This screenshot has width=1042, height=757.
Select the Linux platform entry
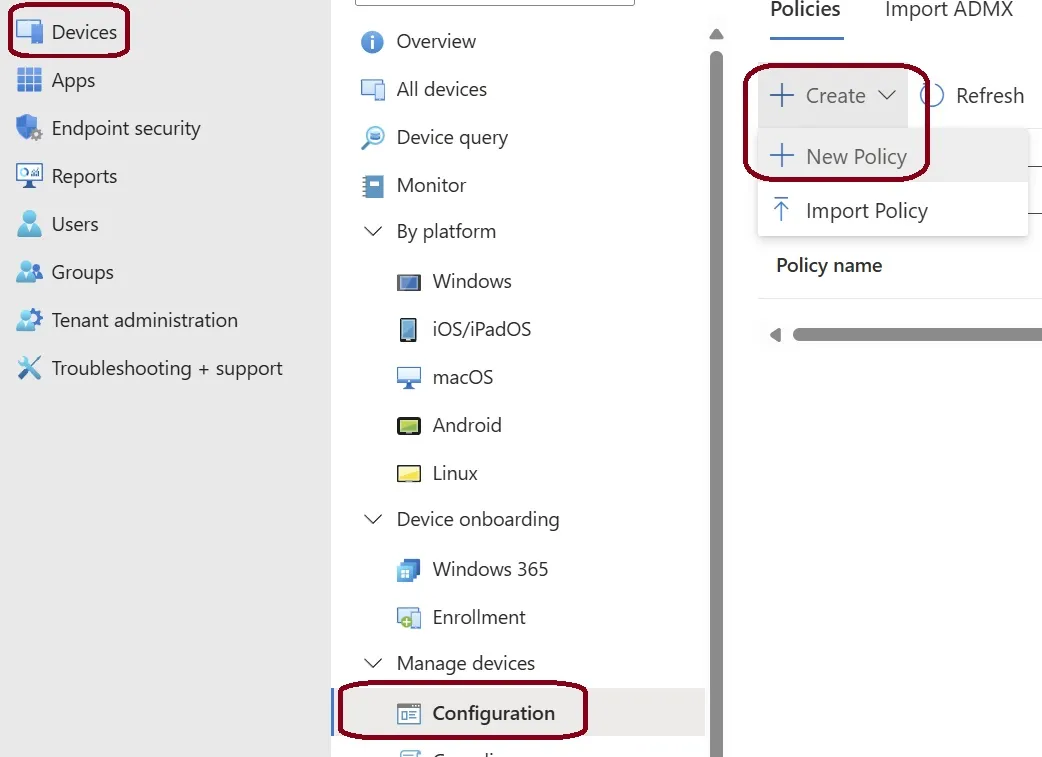[455, 473]
